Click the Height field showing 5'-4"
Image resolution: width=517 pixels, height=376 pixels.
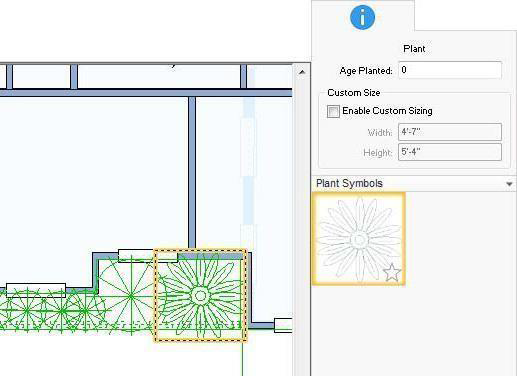click(450, 152)
